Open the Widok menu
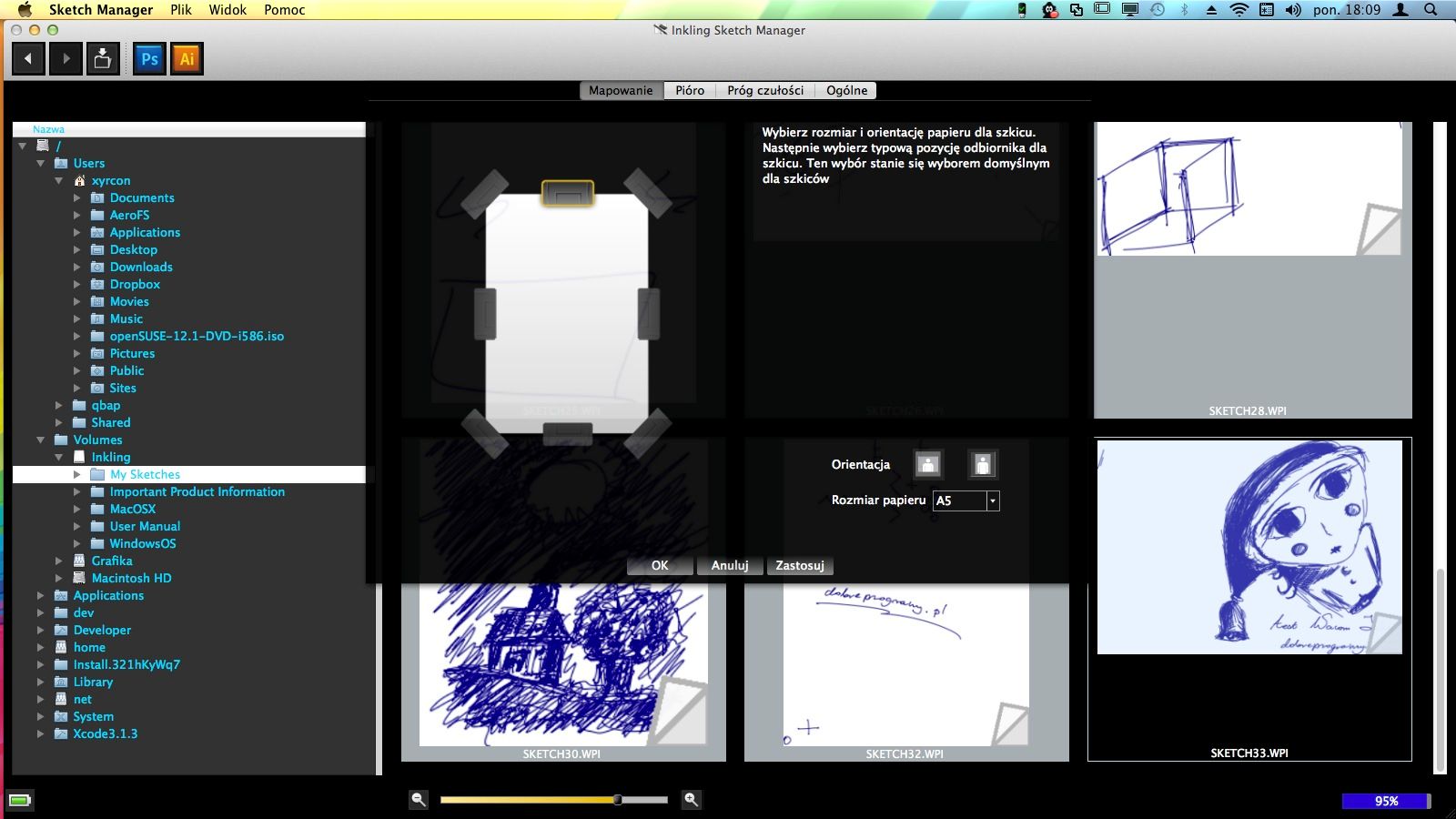The width and height of the screenshot is (1456, 819). pyautogui.click(x=227, y=10)
